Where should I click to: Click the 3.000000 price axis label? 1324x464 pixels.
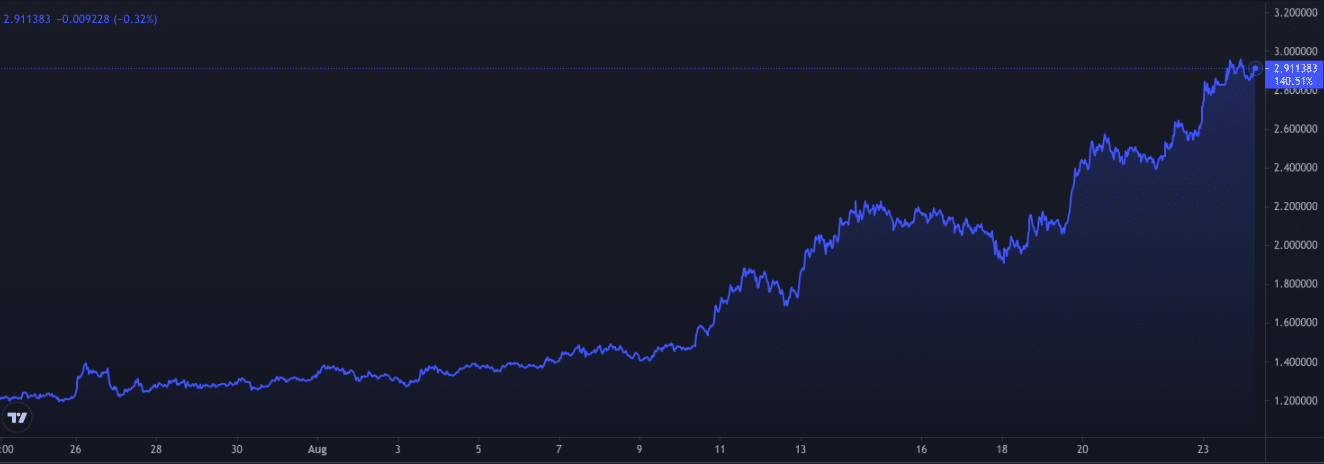[1294, 52]
